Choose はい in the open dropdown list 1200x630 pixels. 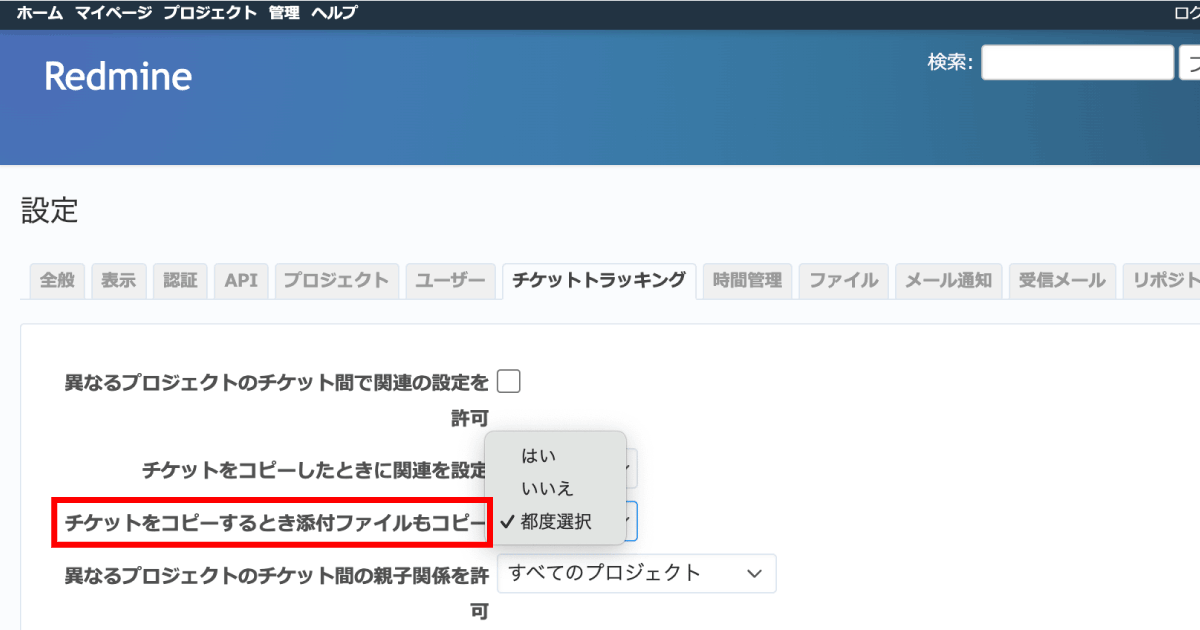tap(538, 456)
